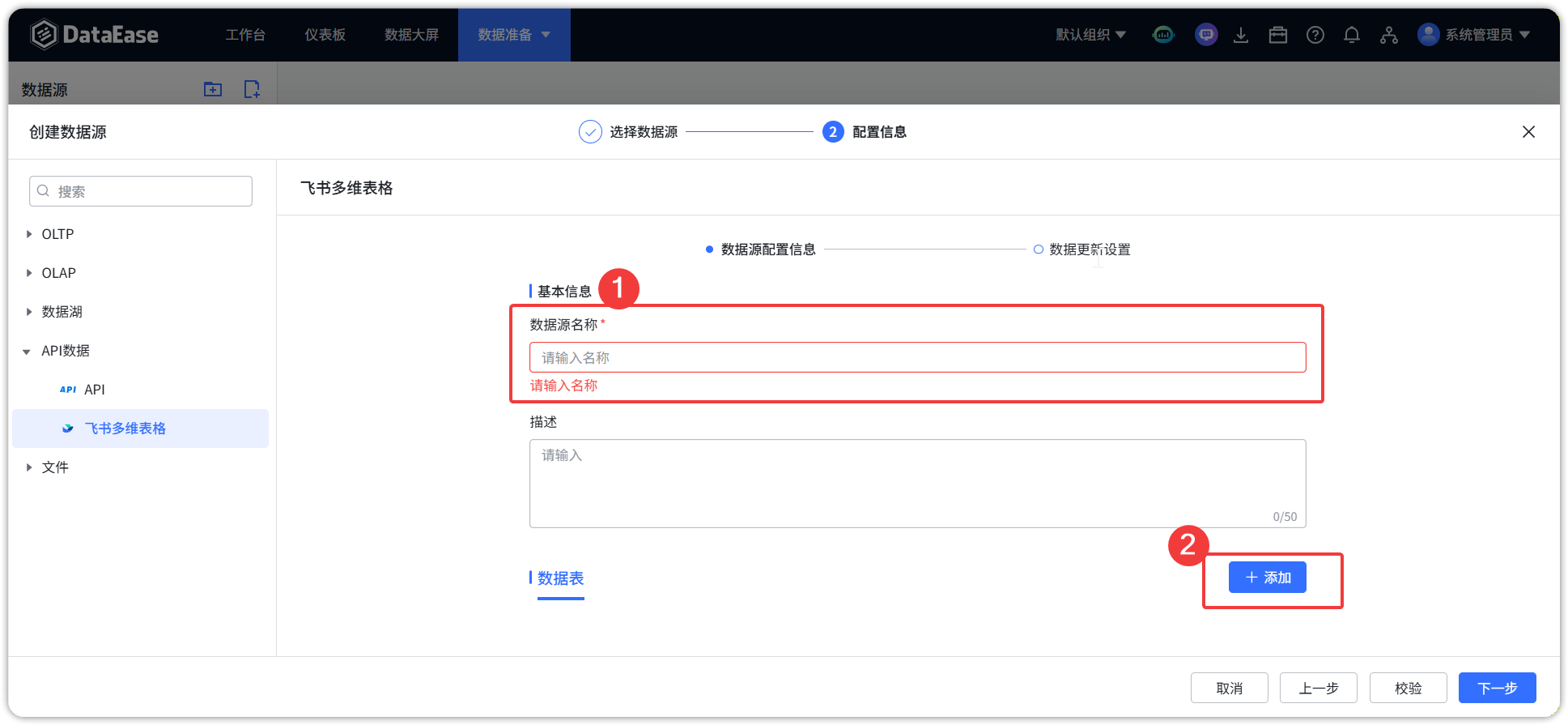The image size is (1568, 725).
Task: Collapse the API数据 category
Action: pos(27,352)
